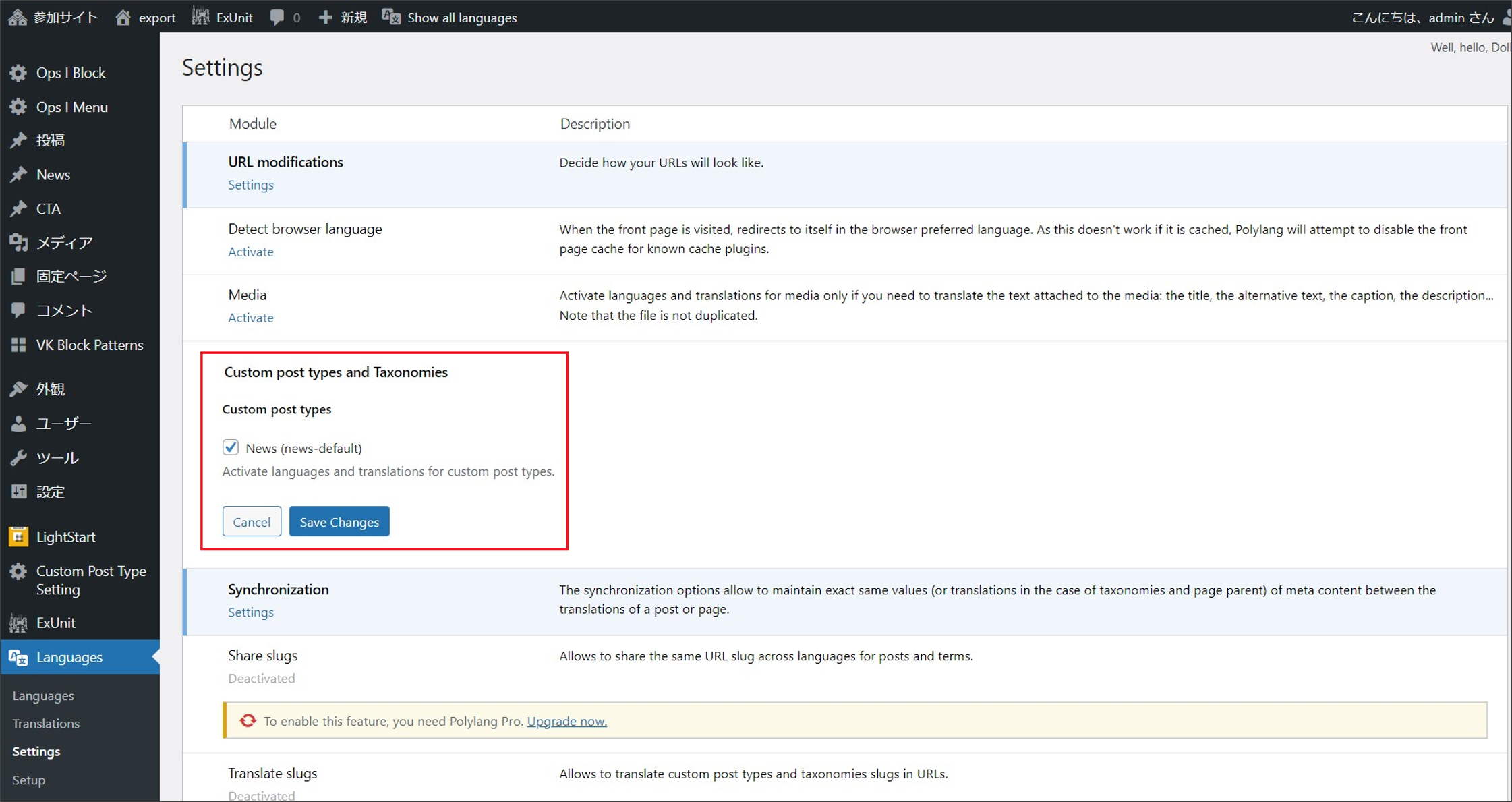Screen dimensions: 1512x802
Task: Activate the Media translation module
Action: tap(250, 318)
